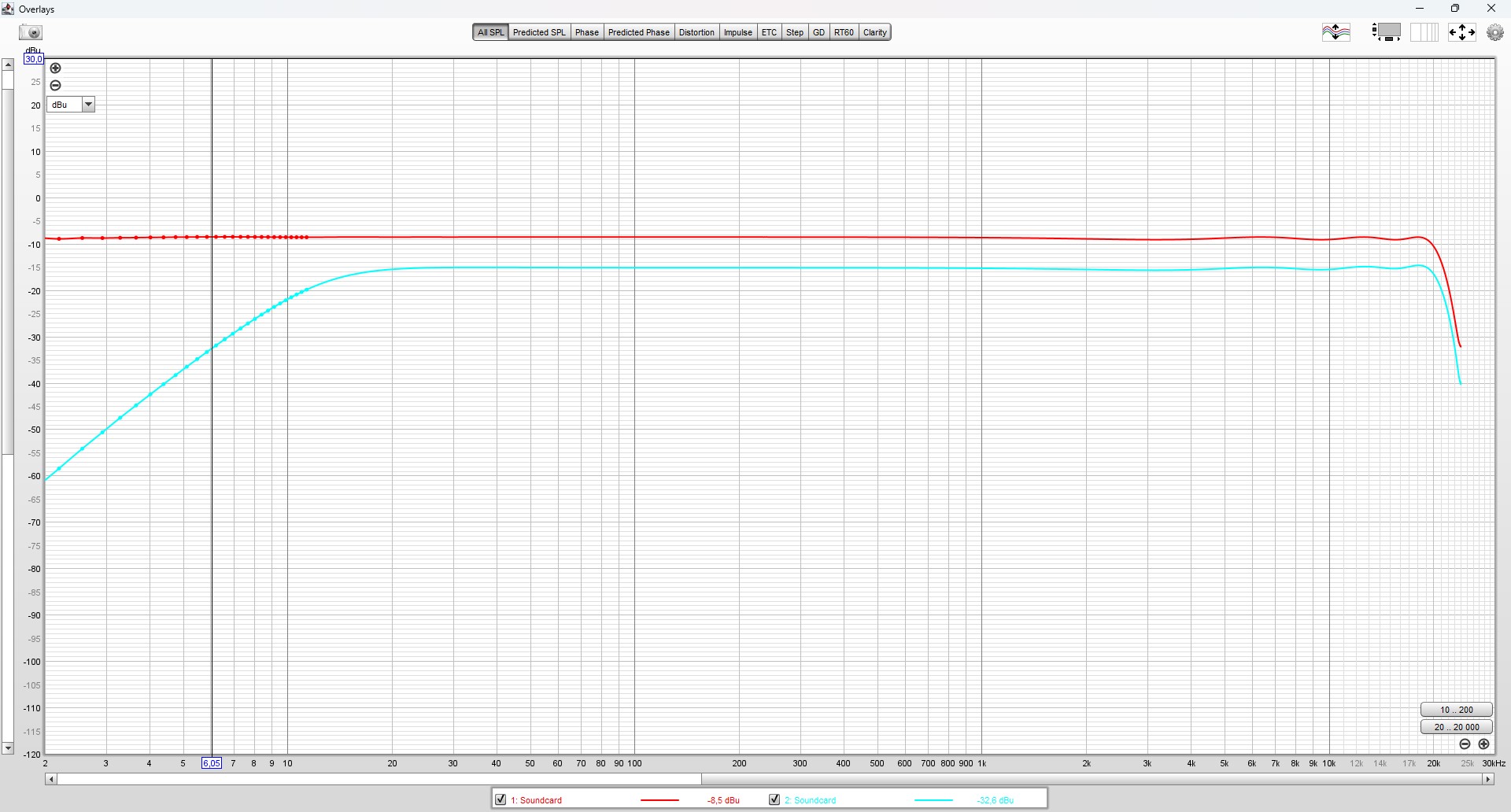1511x812 pixels.
Task: Click the 1: Soundcard legend label
Action: [537, 800]
